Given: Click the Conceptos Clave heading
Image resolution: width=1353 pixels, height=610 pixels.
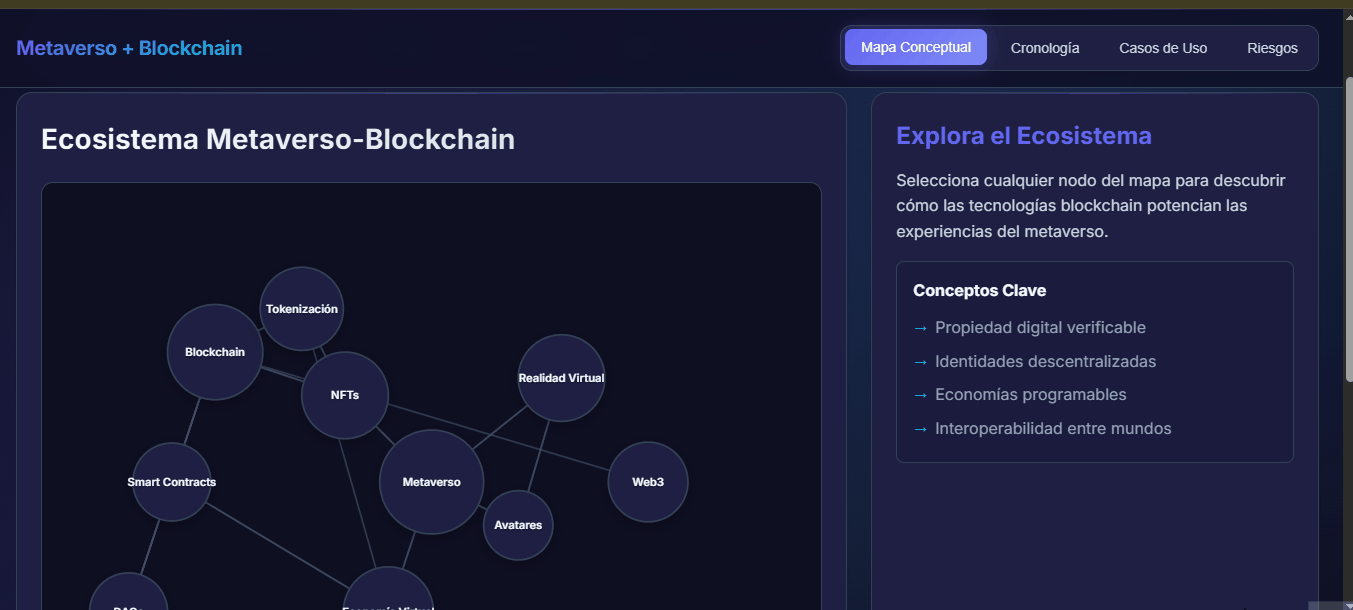Looking at the screenshot, I should pyautogui.click(x=980, y=291).
